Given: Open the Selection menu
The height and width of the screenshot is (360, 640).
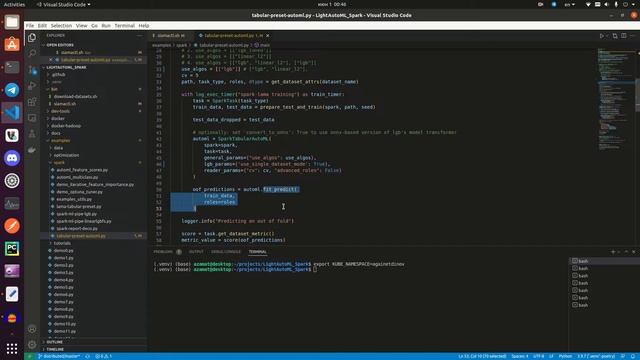Looking at the screenshot, I should 61,26.
